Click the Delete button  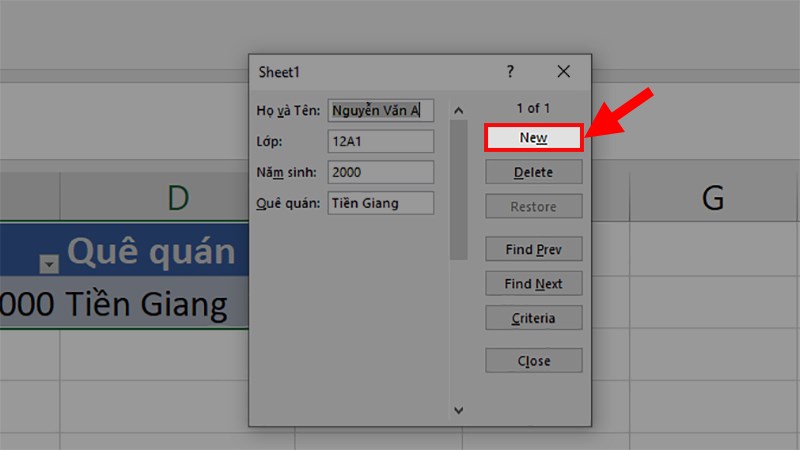pyautogui.click(x=533, y=172)
